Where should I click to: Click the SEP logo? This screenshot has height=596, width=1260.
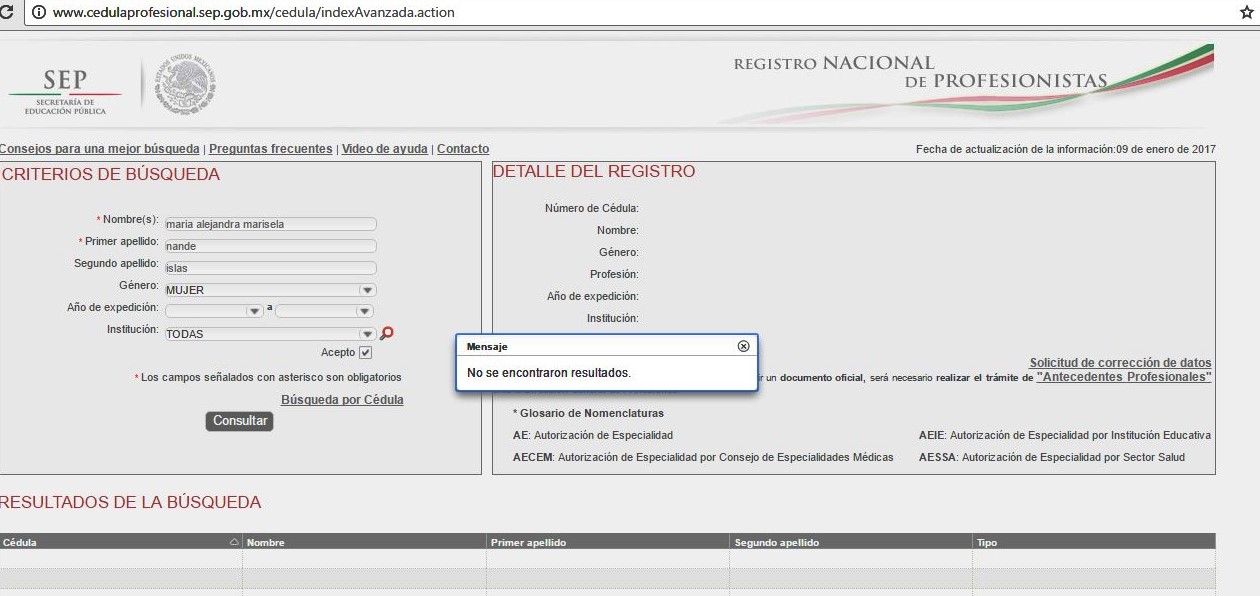click(x=65, y=88)
